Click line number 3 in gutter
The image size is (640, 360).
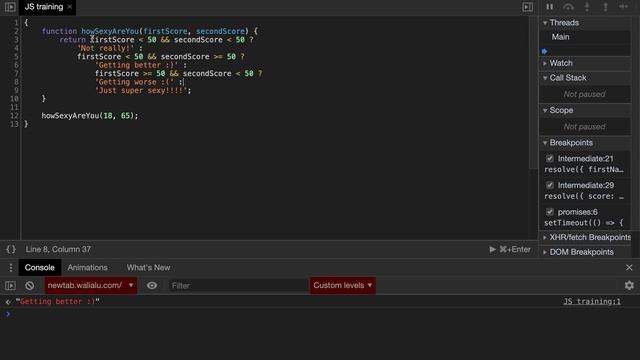click(16, 40)
